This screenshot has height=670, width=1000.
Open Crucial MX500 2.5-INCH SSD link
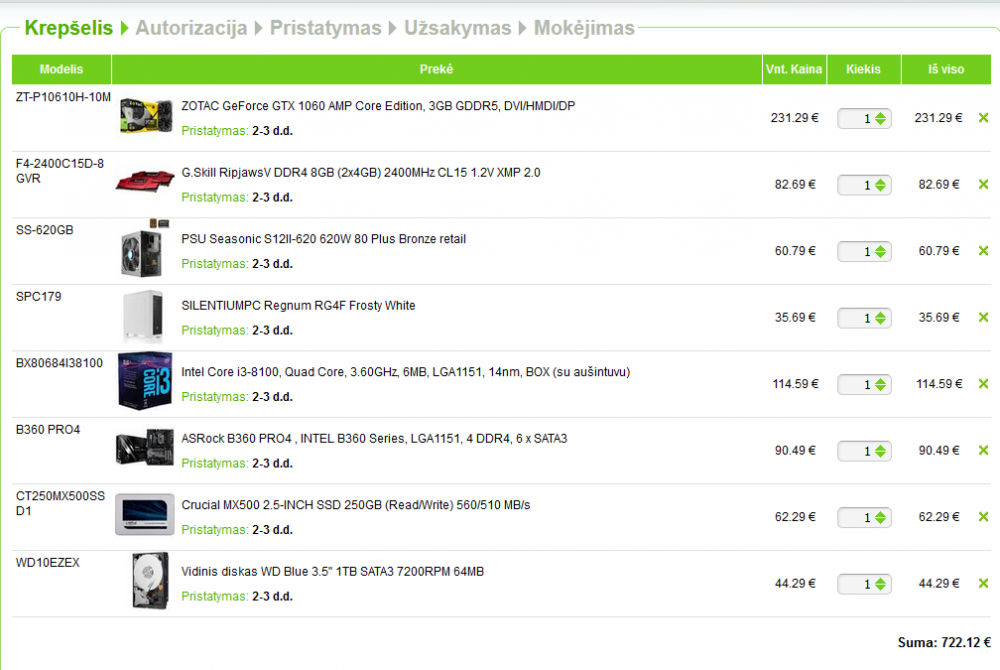click(x=355, y=505)
